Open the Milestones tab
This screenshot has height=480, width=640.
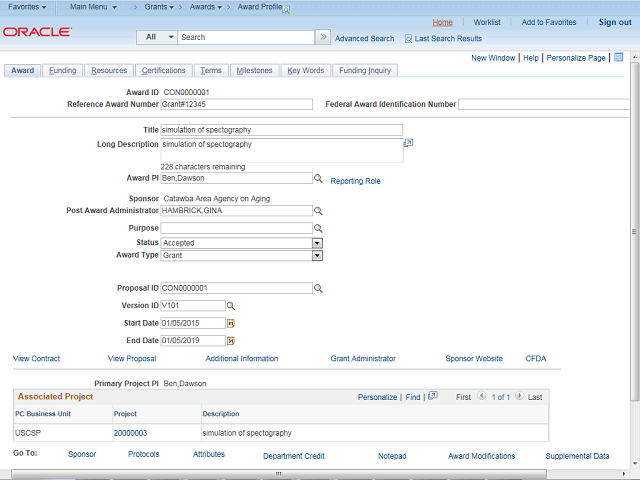click(x=254, y=71)
